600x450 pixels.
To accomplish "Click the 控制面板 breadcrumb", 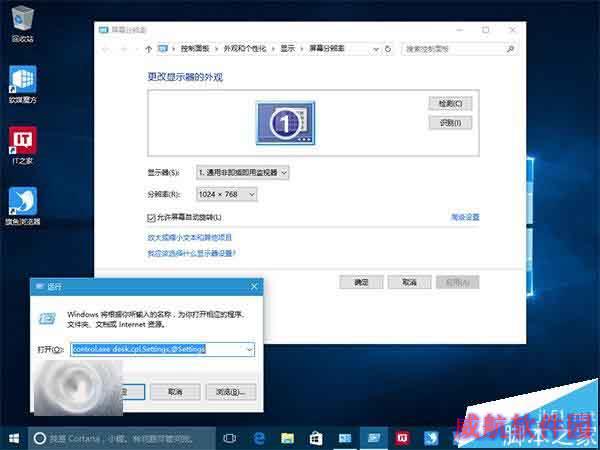I will tap(195, 49).
